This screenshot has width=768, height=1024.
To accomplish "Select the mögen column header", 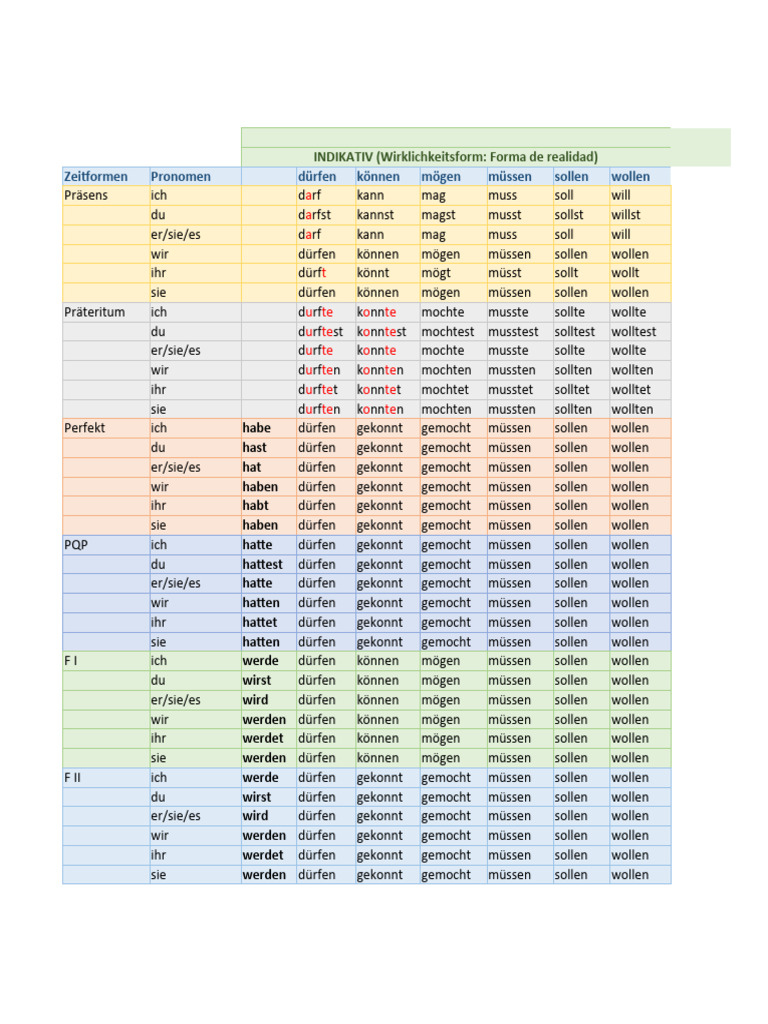I will [453, 176].
